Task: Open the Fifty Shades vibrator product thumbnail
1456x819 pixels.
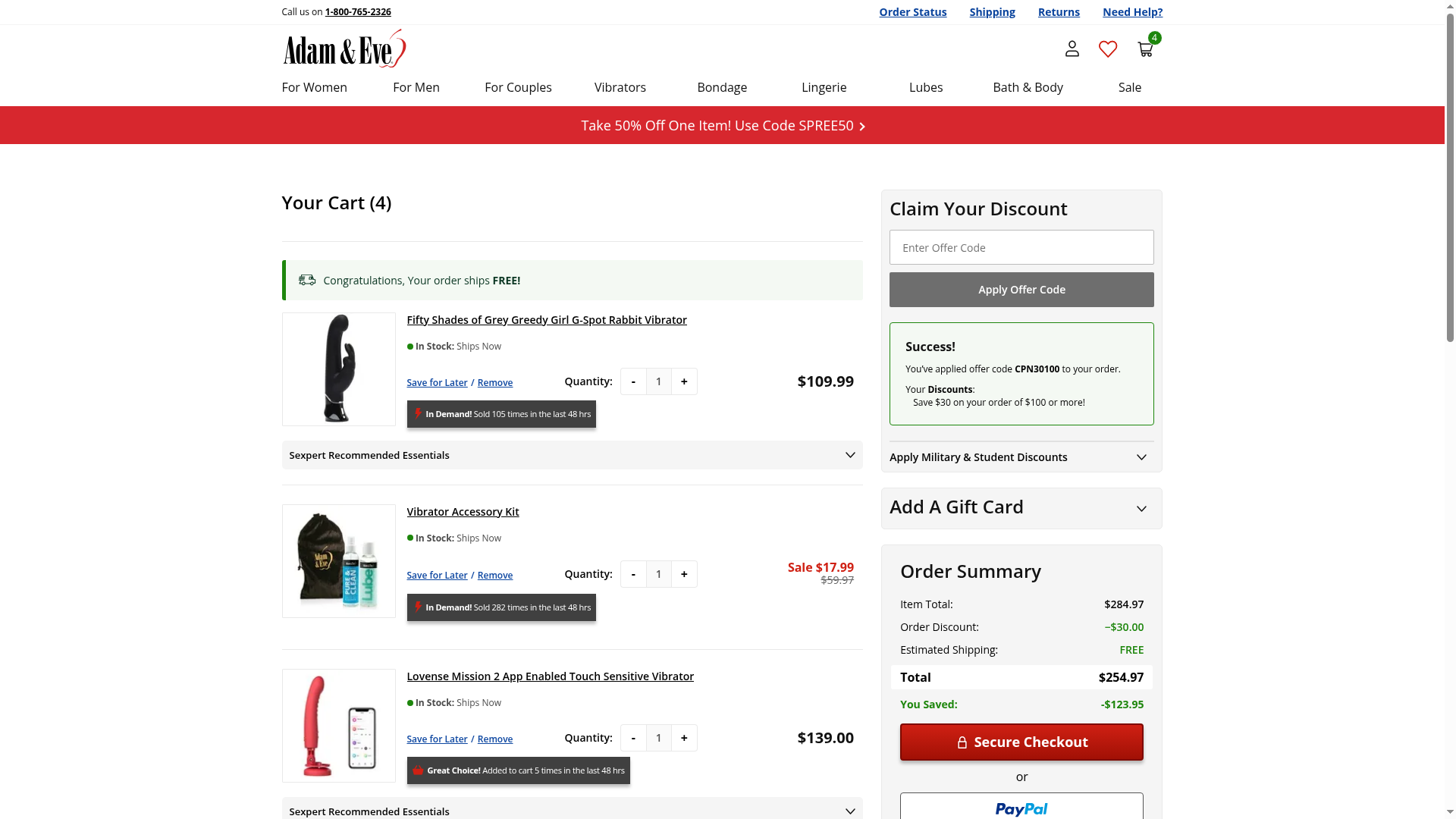Action: [339, 369]
